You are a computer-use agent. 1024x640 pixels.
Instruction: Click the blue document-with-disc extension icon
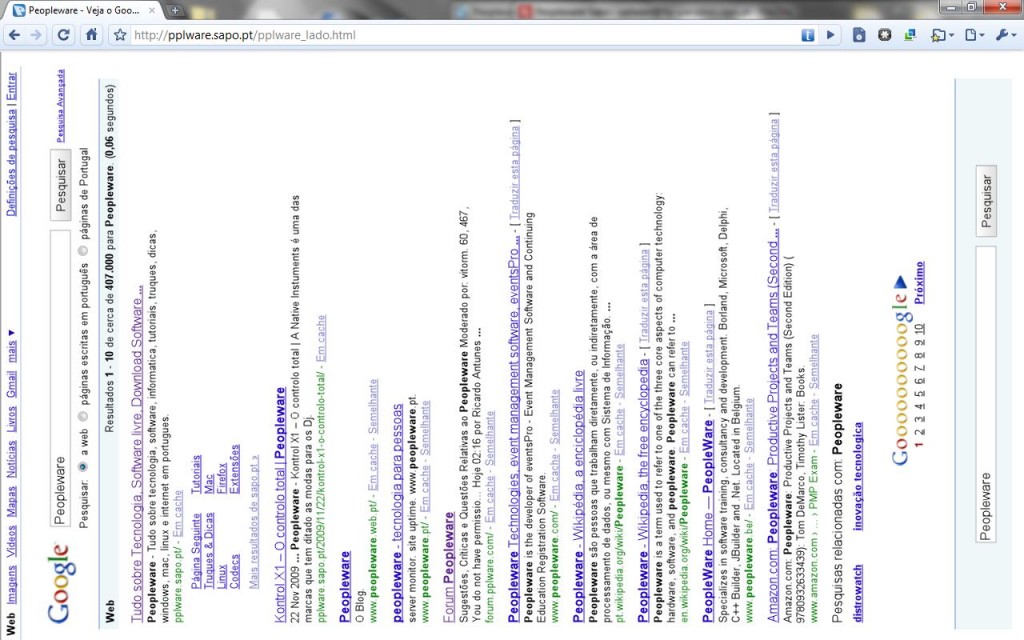[x=859, y=35]
